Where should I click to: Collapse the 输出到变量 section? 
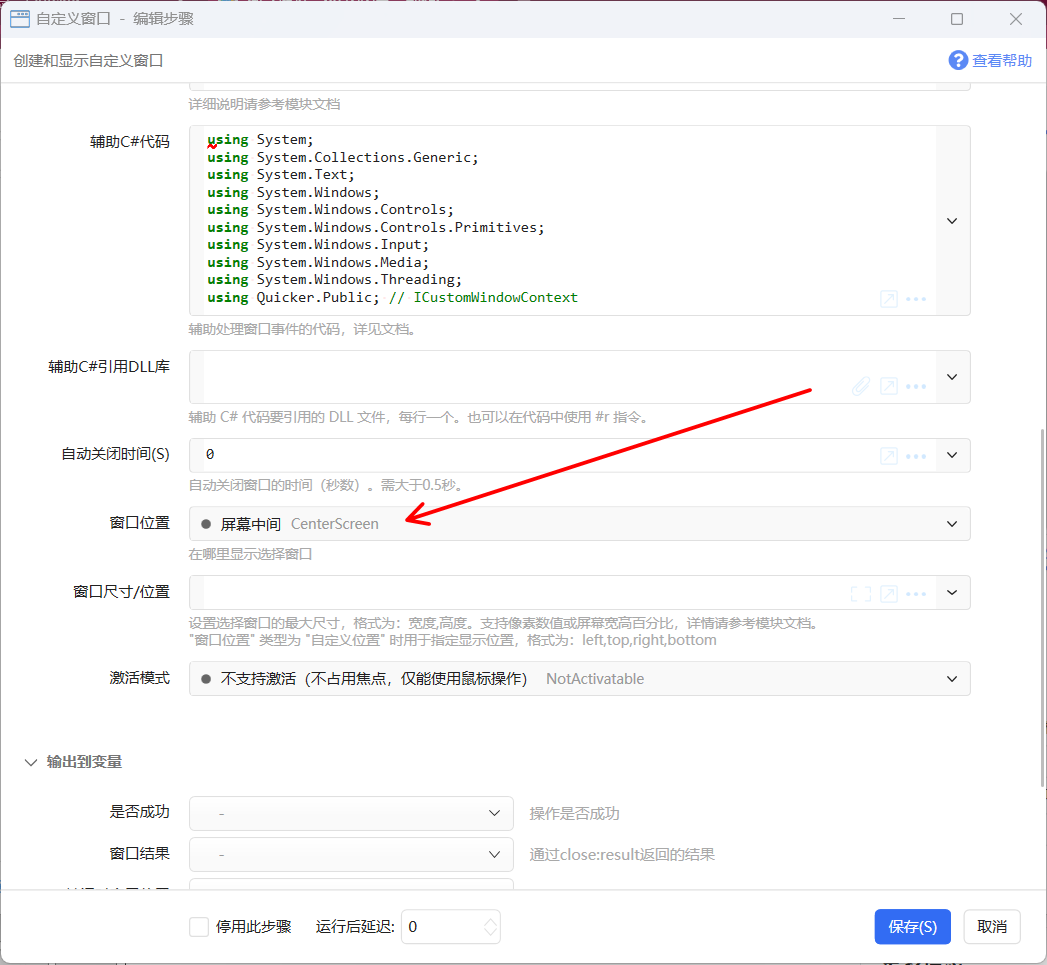coord(31,762)
